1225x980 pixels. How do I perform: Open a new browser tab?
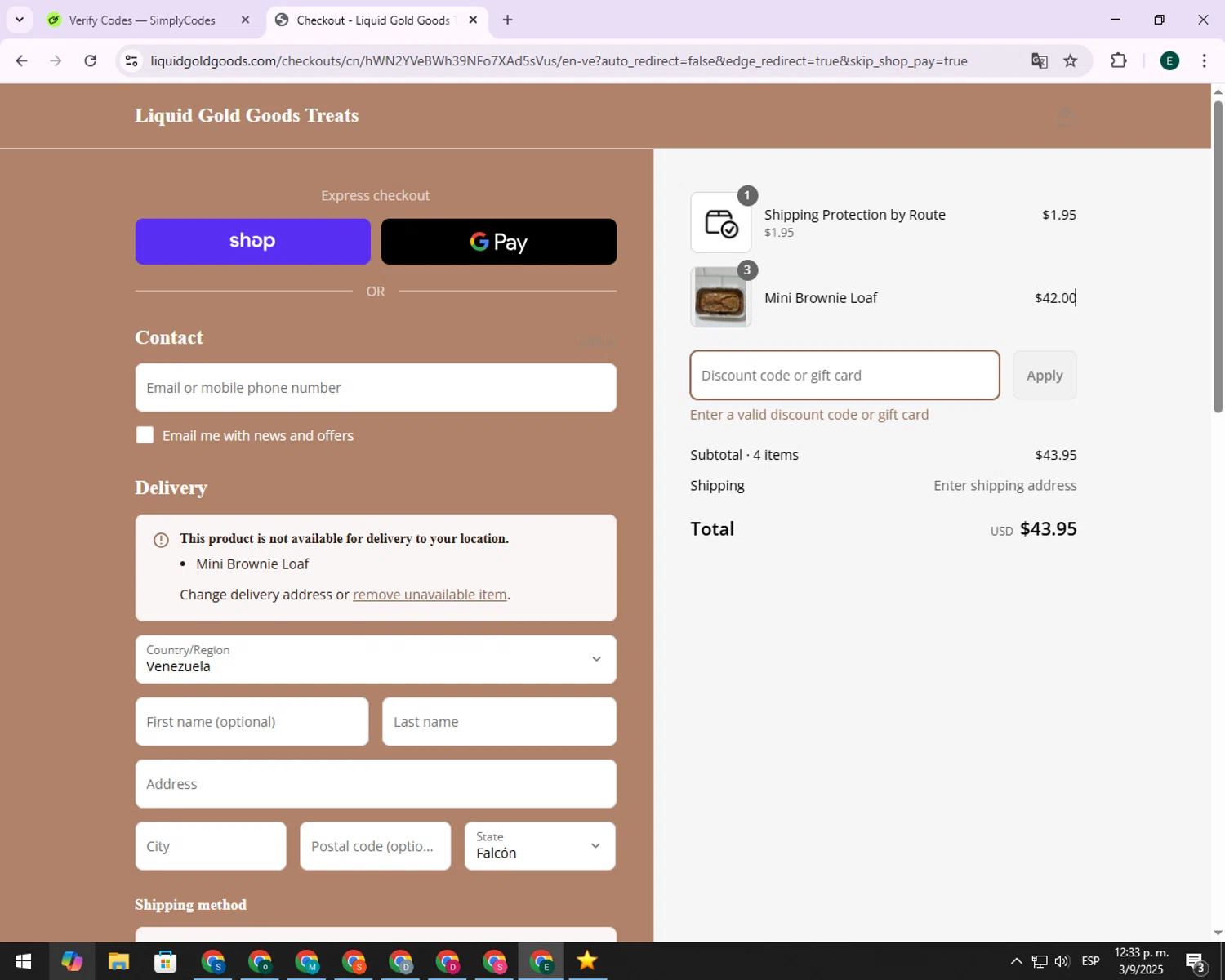click(x=507, y=20)
